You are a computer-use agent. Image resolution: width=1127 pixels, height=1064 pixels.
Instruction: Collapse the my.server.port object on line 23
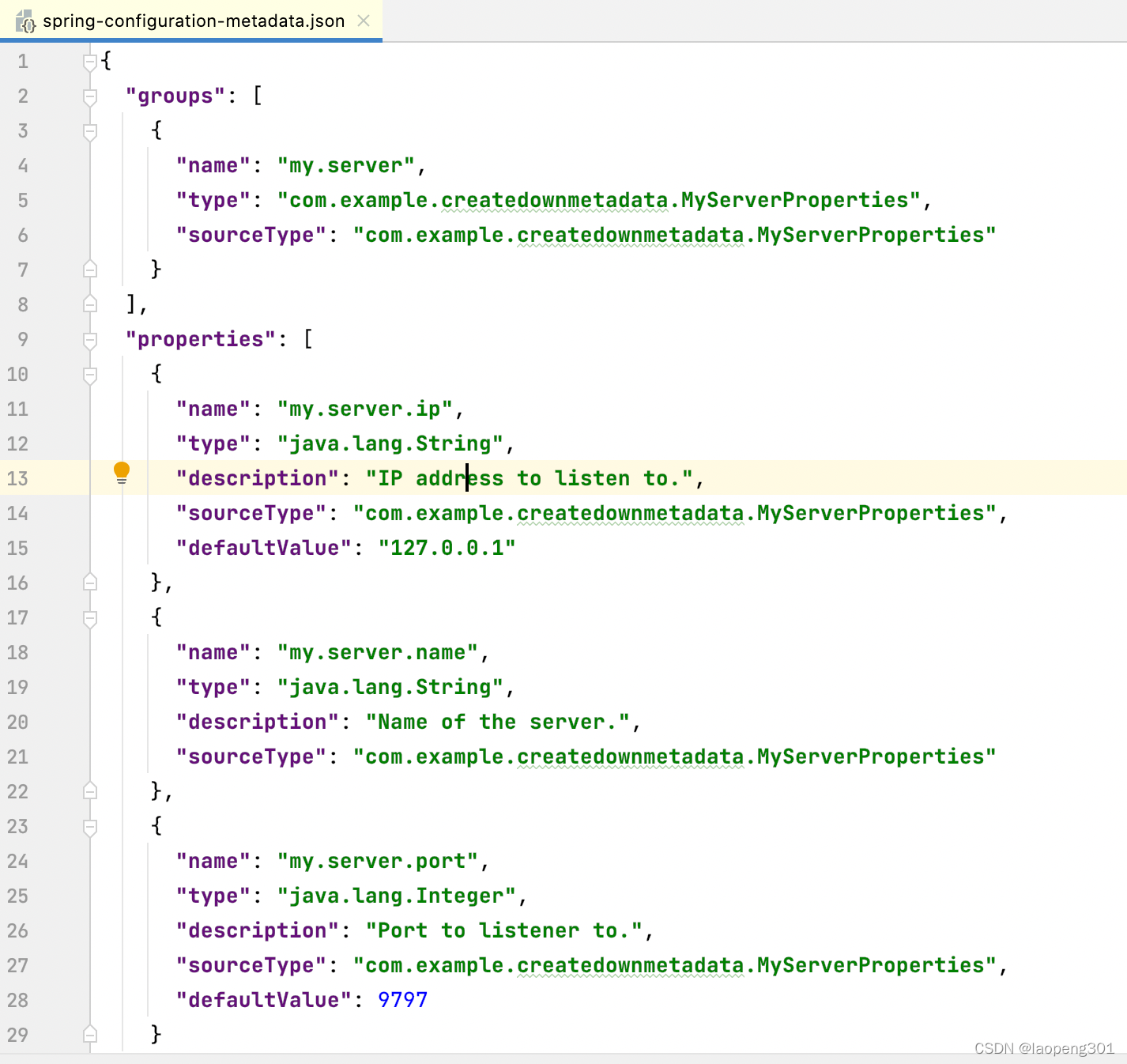pos(90,827)
